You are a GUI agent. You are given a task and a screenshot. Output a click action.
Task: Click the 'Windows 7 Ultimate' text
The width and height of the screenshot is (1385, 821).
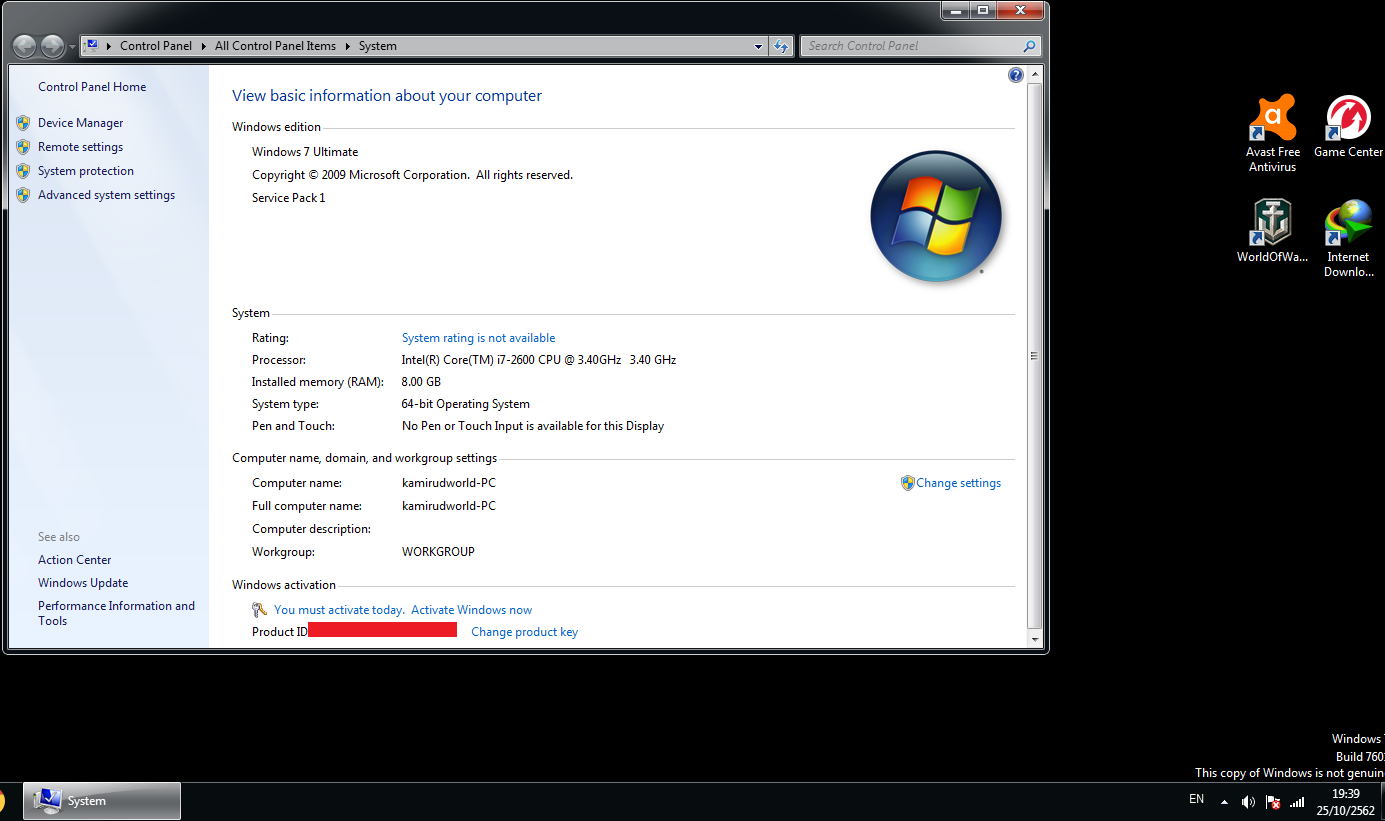coord(305,152)
